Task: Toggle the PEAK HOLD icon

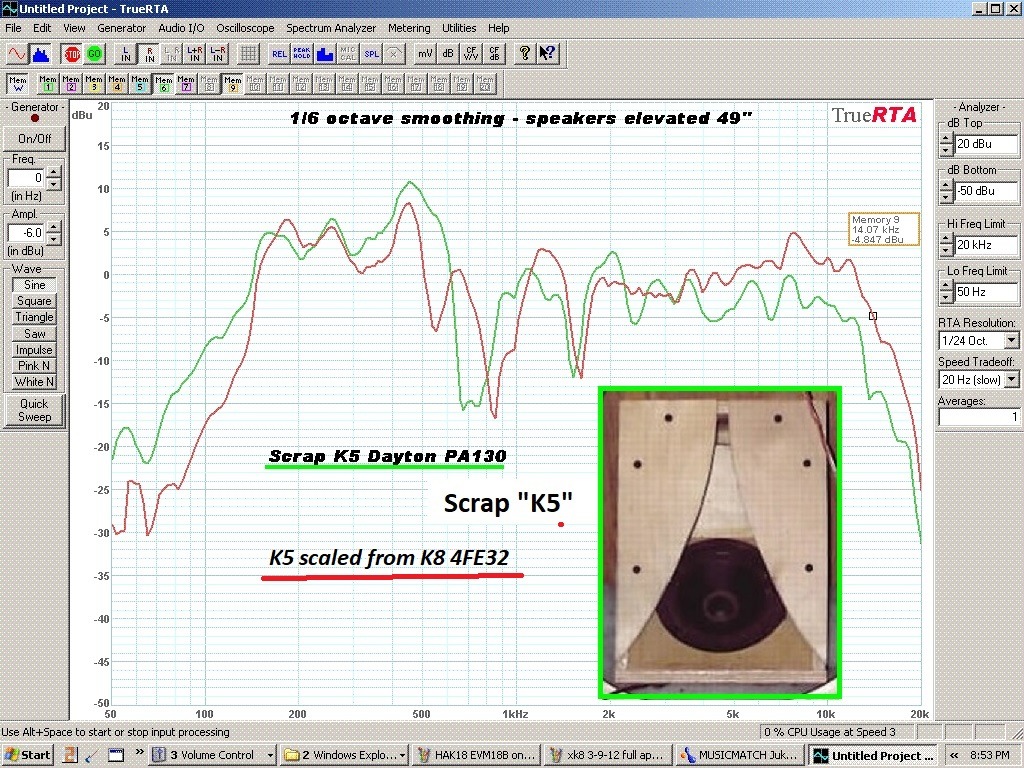Action: [302, 54]
